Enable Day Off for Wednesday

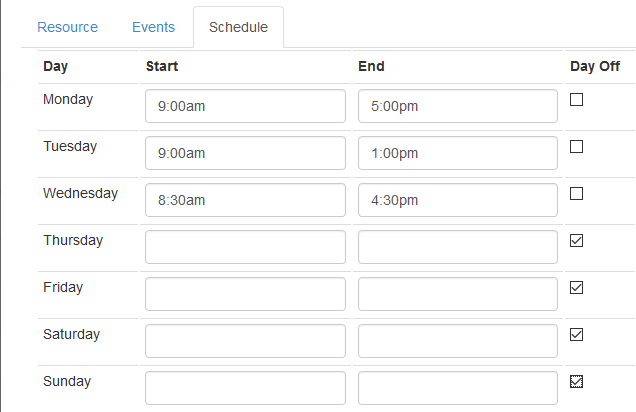[x=576, y=194]
